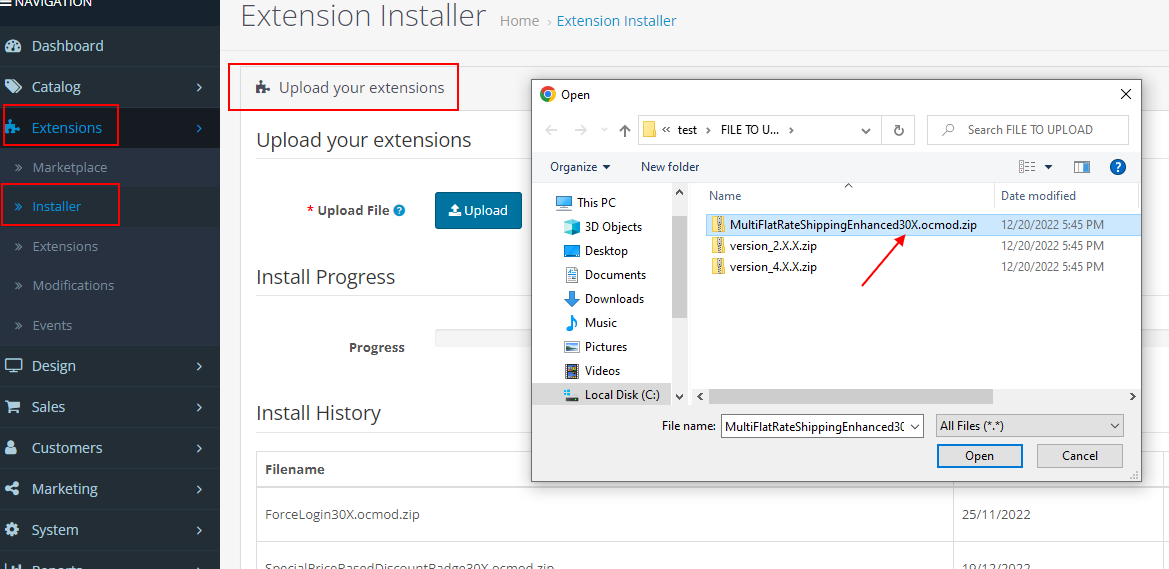Open the Dashboard gauge icon
The image size is (1169, 569).
click(13, 46)
